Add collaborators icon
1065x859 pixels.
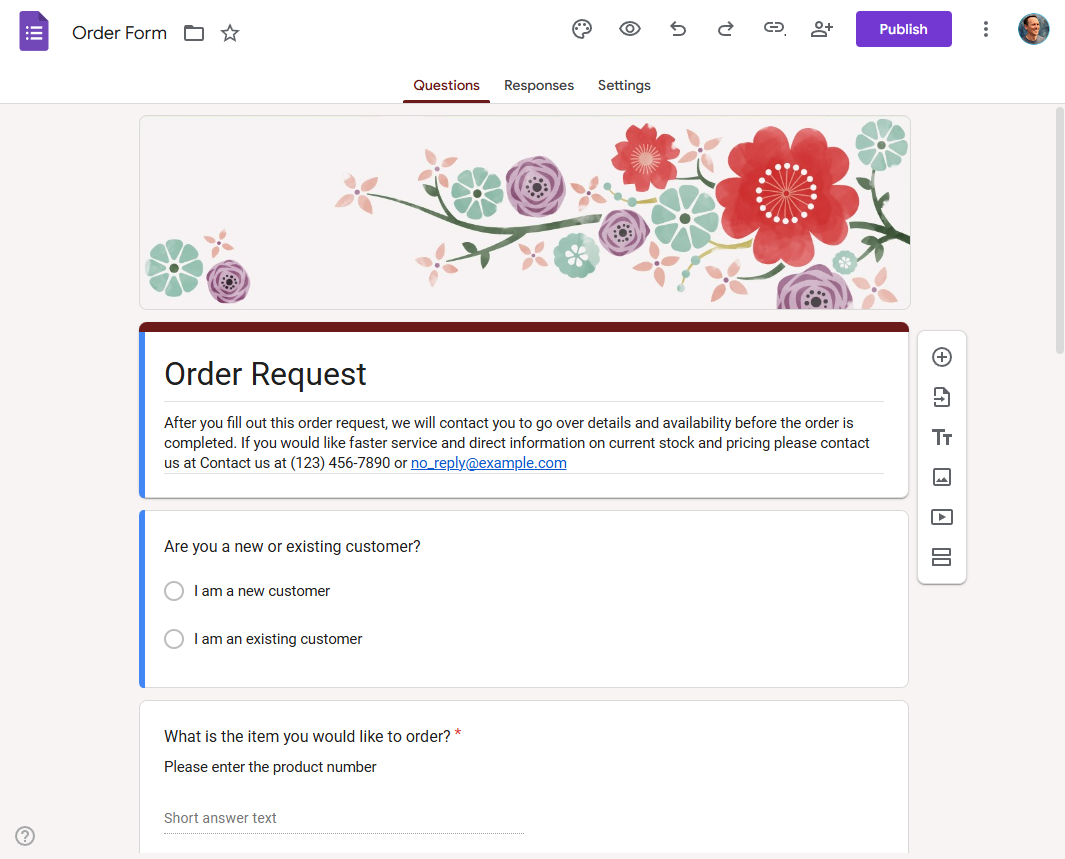pos(822,29)
